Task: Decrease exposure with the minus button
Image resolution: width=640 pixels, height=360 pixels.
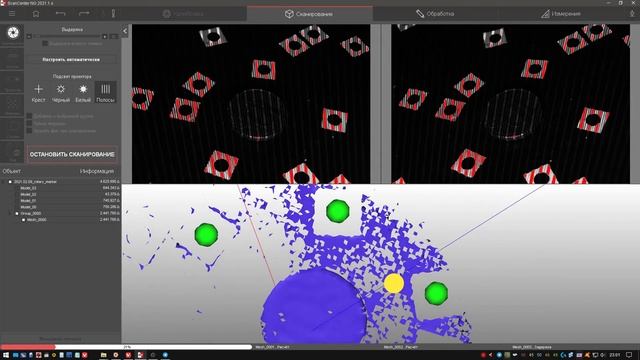Action: [29, 37]
